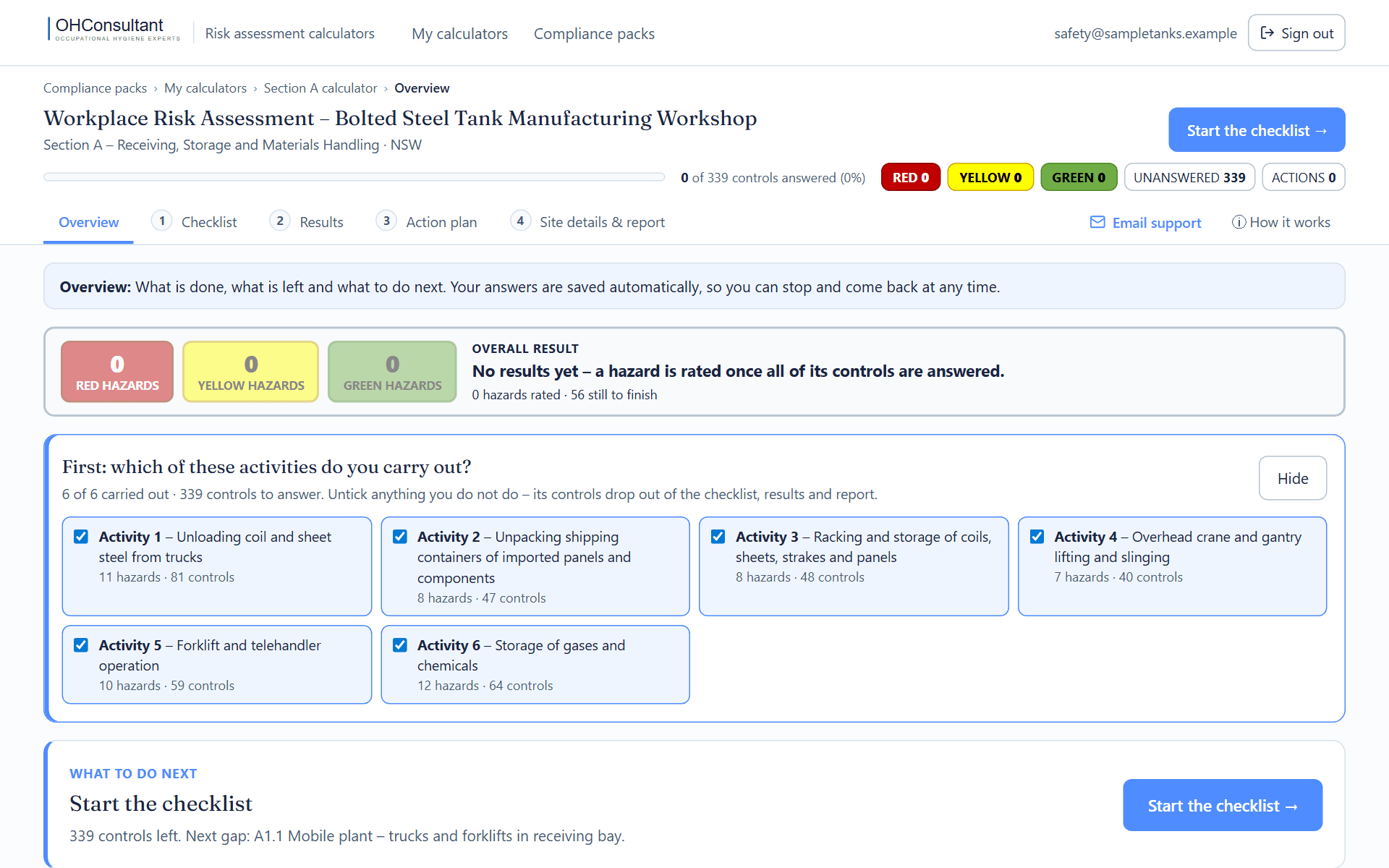Screen dimensions: 1389x868
Task: Untick Activity 3 Racking and storage checkbox
Action: click(718, 537)
